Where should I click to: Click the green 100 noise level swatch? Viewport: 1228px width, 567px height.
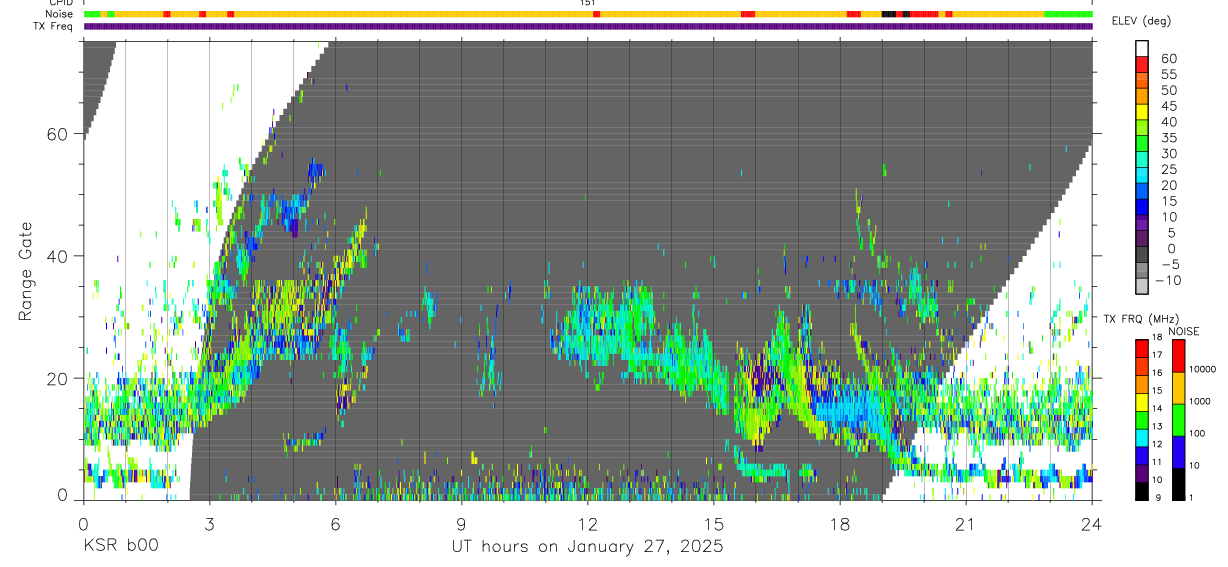(x=1179, y=420)
